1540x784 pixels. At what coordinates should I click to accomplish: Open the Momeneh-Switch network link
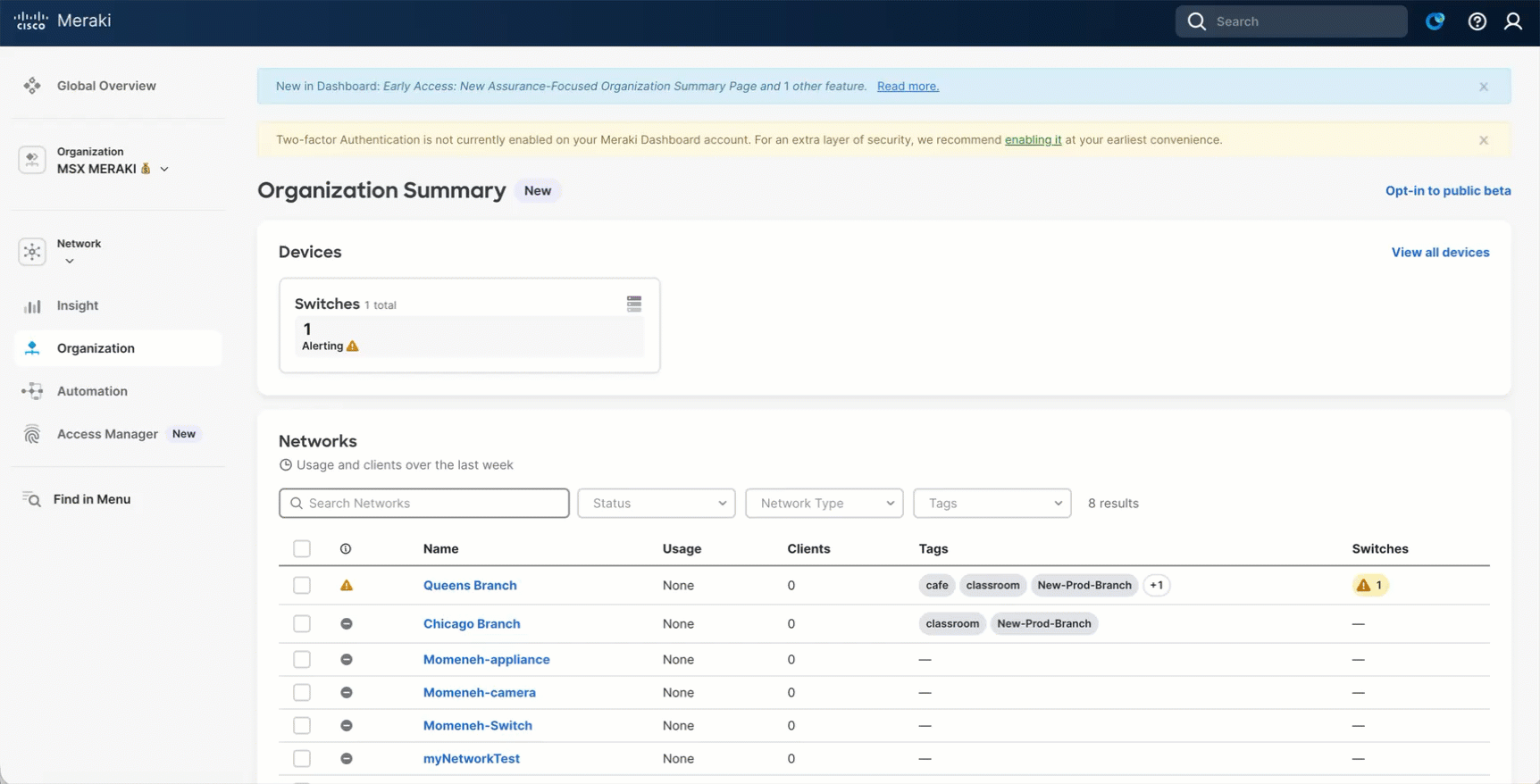pos(478,725)
